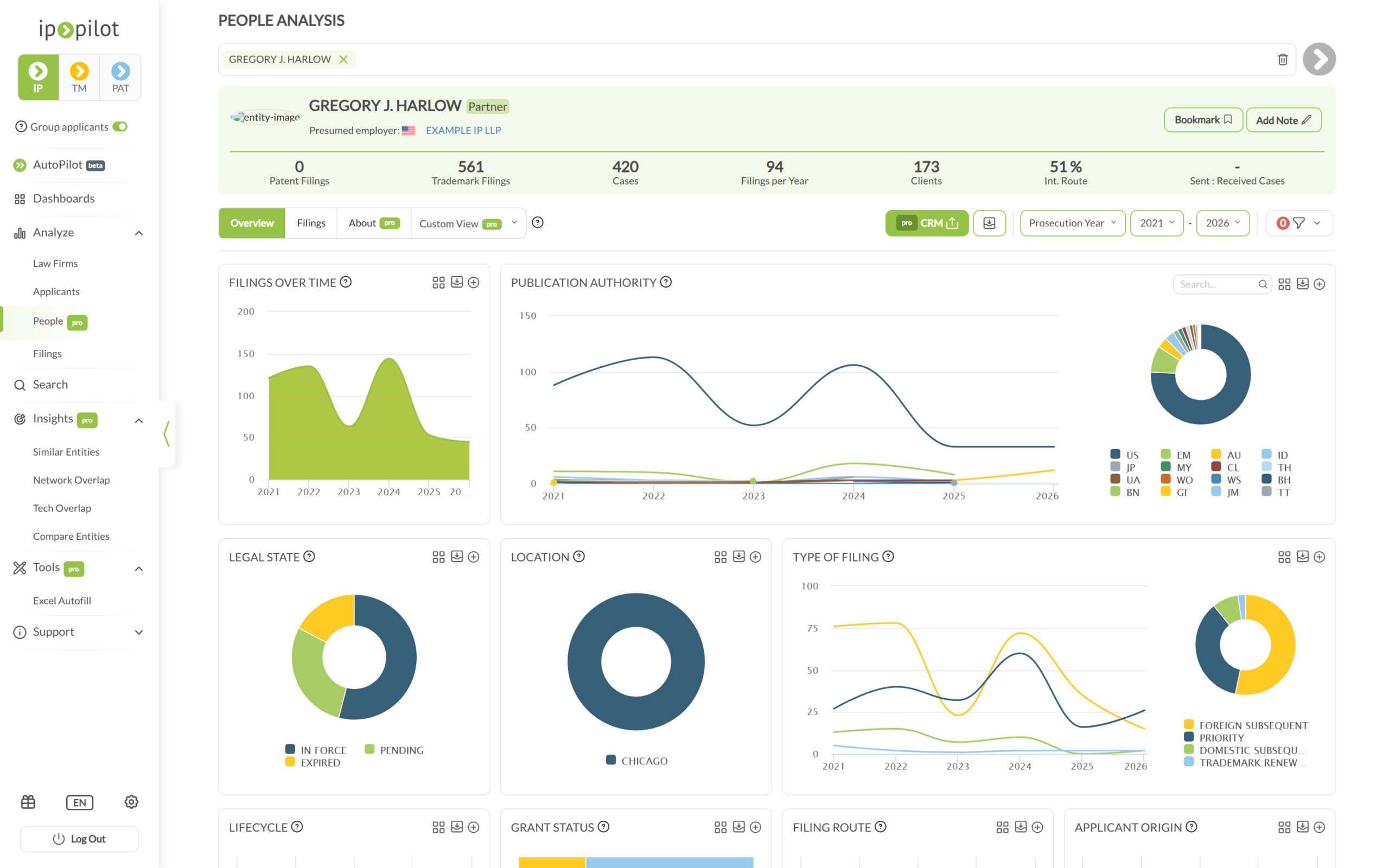Toggle PENDING legend in Legal State

pyautogui.click(x=394, y=750)
